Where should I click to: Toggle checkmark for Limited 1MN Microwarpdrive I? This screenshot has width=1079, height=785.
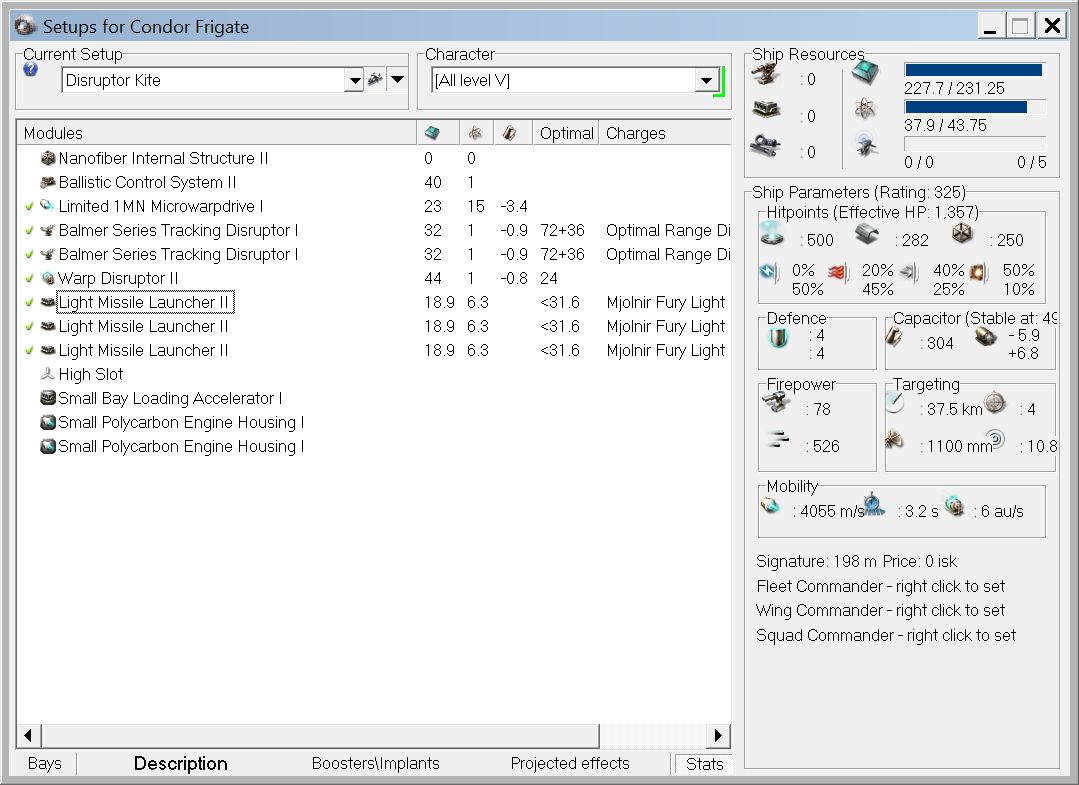pyautogui.click(x=29, y=206)
